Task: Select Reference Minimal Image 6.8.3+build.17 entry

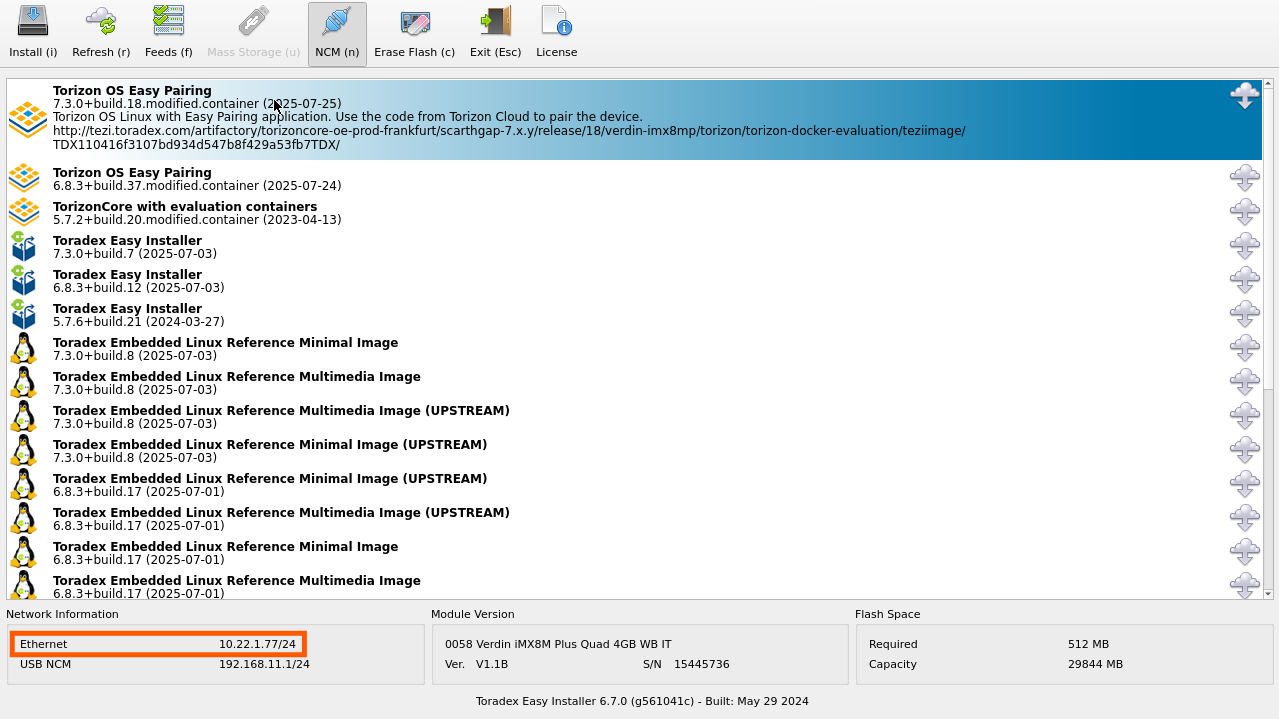Action: pyautogui.click(x=634, y=553)
